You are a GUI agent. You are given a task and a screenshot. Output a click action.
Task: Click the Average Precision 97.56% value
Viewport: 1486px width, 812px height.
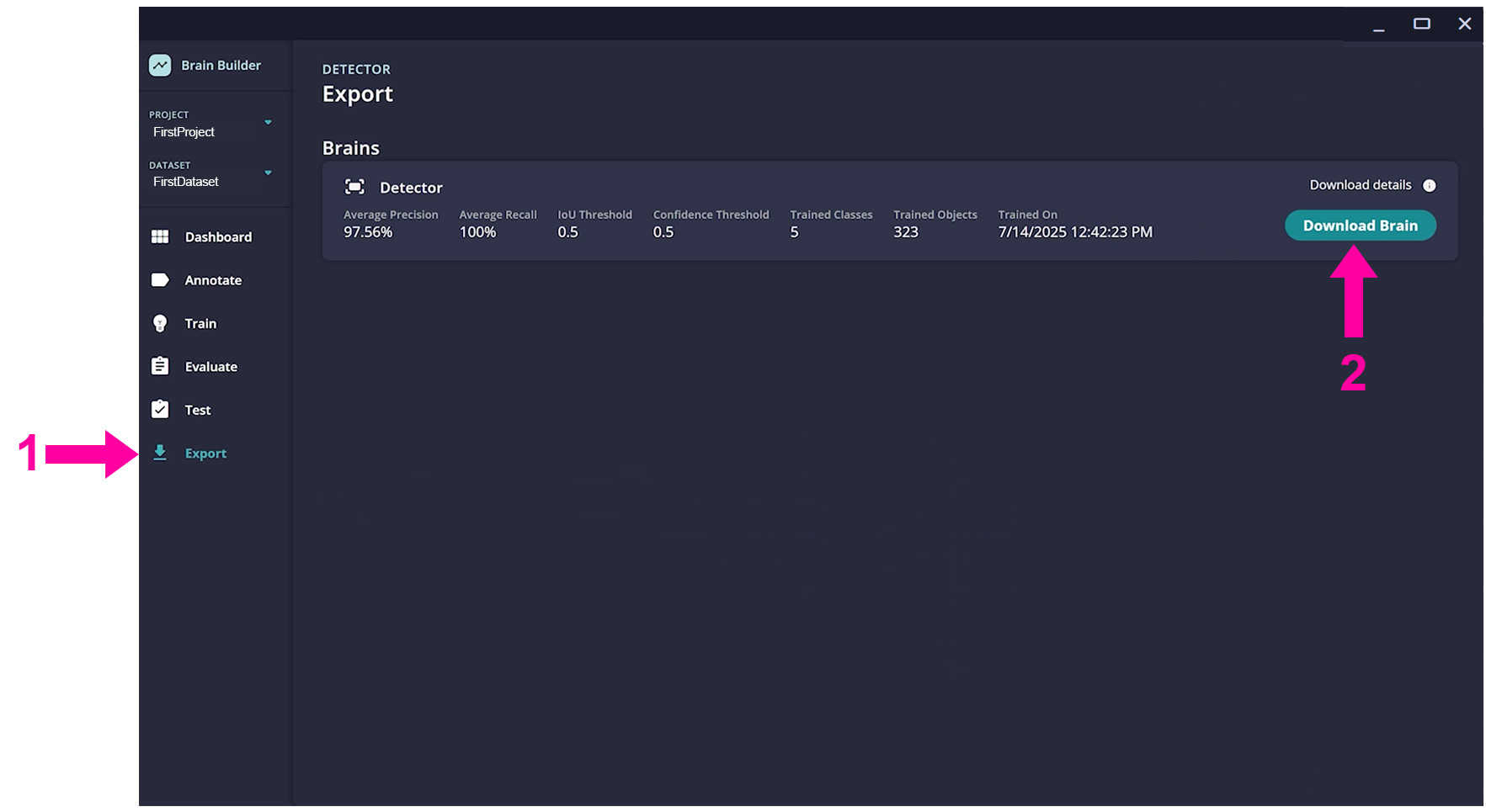pyautogui.click(x=367, y=231)
